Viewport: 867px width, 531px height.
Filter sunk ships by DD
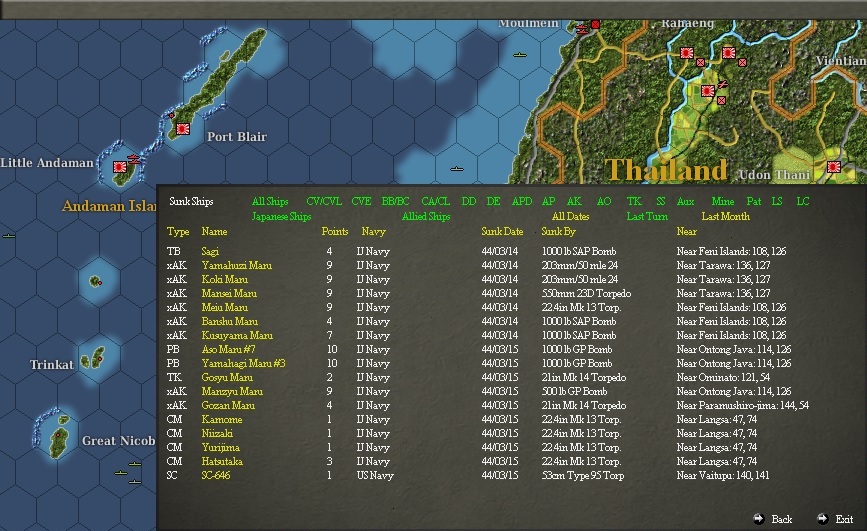468,201
